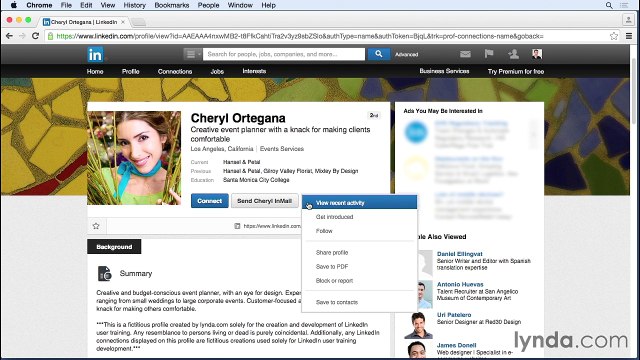The width and height of the screenshot is (640, 360).
Task: Open the account profile photo menu
Action: point(537,53)
